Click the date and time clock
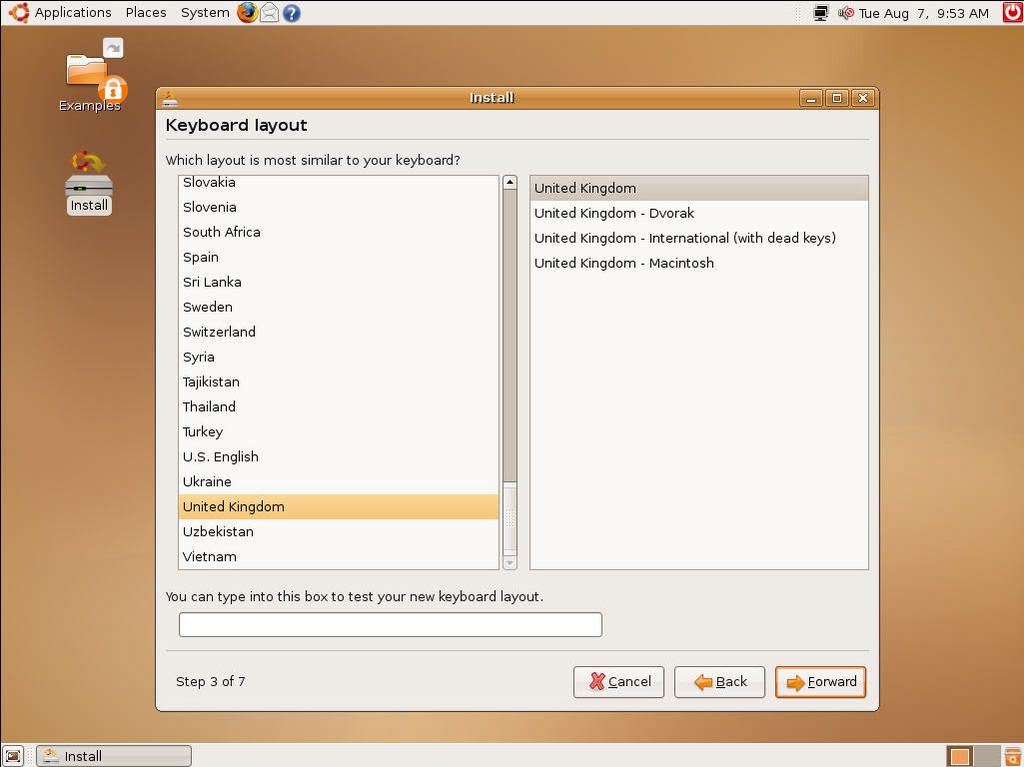This screenshot has width=1024, height=767. tap(923, 13)
